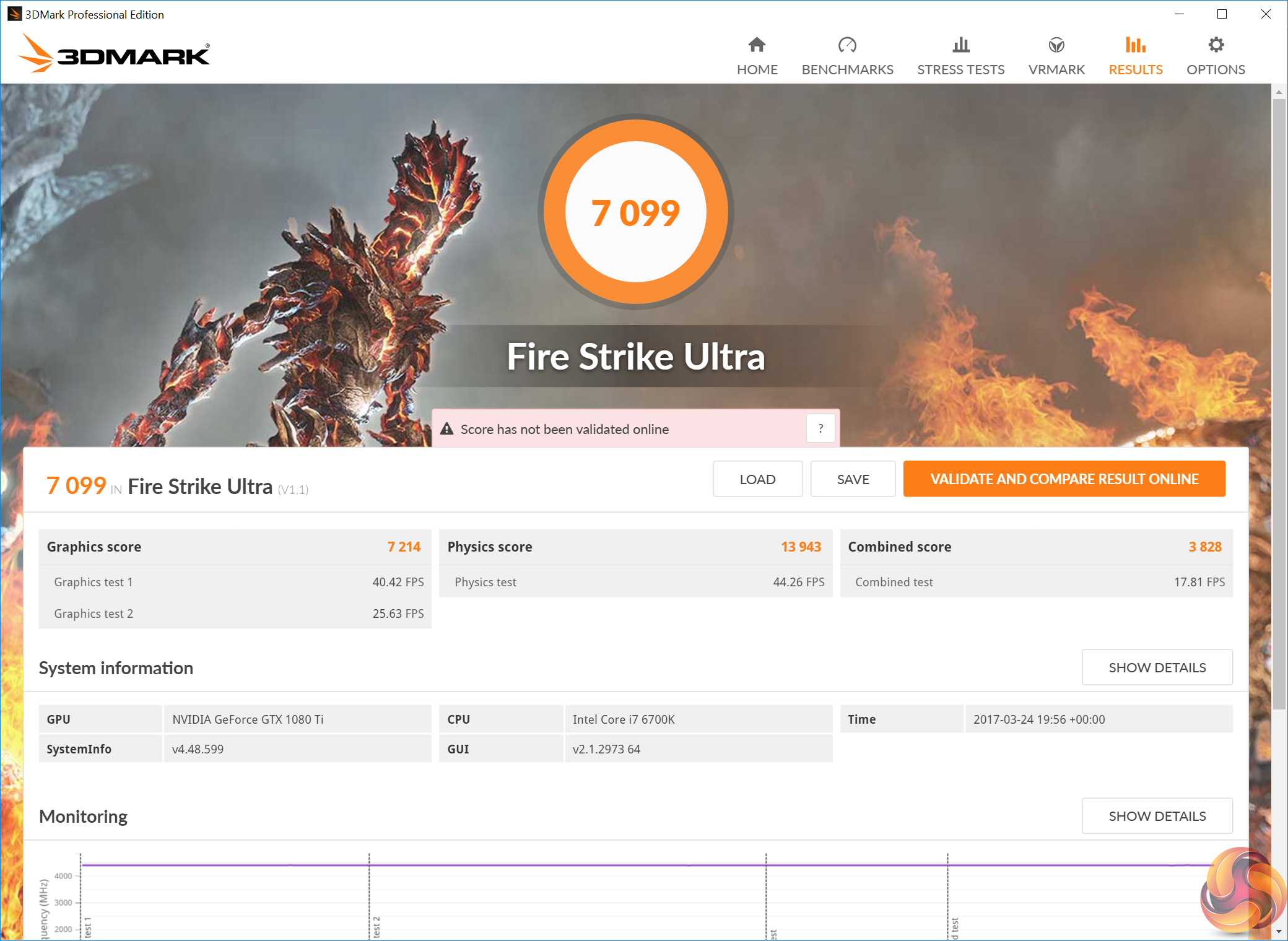Switch to the BENCHMARKS tab label
The height and width of the screenshot is (941, 1288).
846,69
